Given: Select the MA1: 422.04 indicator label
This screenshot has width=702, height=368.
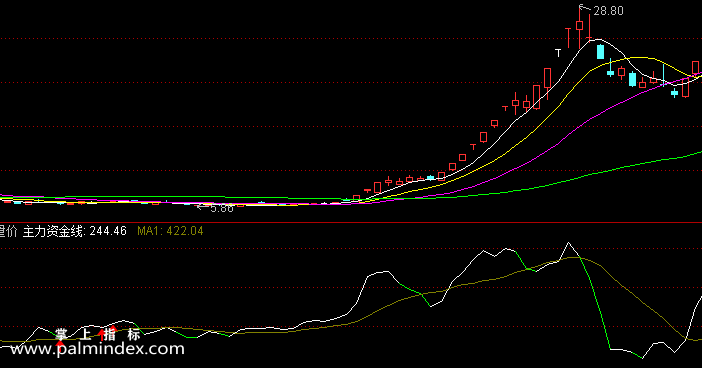Looking at the screenshot, I should (x=170, y=231).
